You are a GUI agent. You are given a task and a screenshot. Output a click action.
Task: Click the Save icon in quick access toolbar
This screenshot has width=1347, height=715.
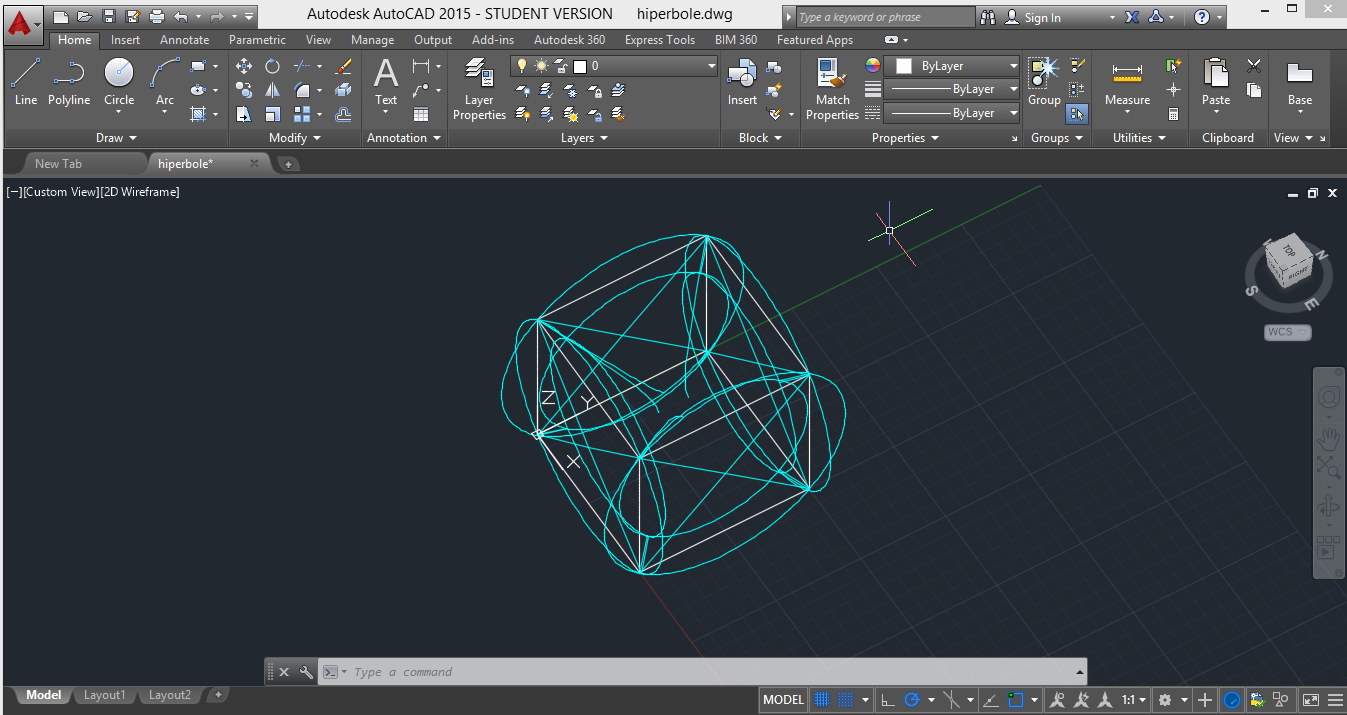pyautogui.click(x=109, y=16)
